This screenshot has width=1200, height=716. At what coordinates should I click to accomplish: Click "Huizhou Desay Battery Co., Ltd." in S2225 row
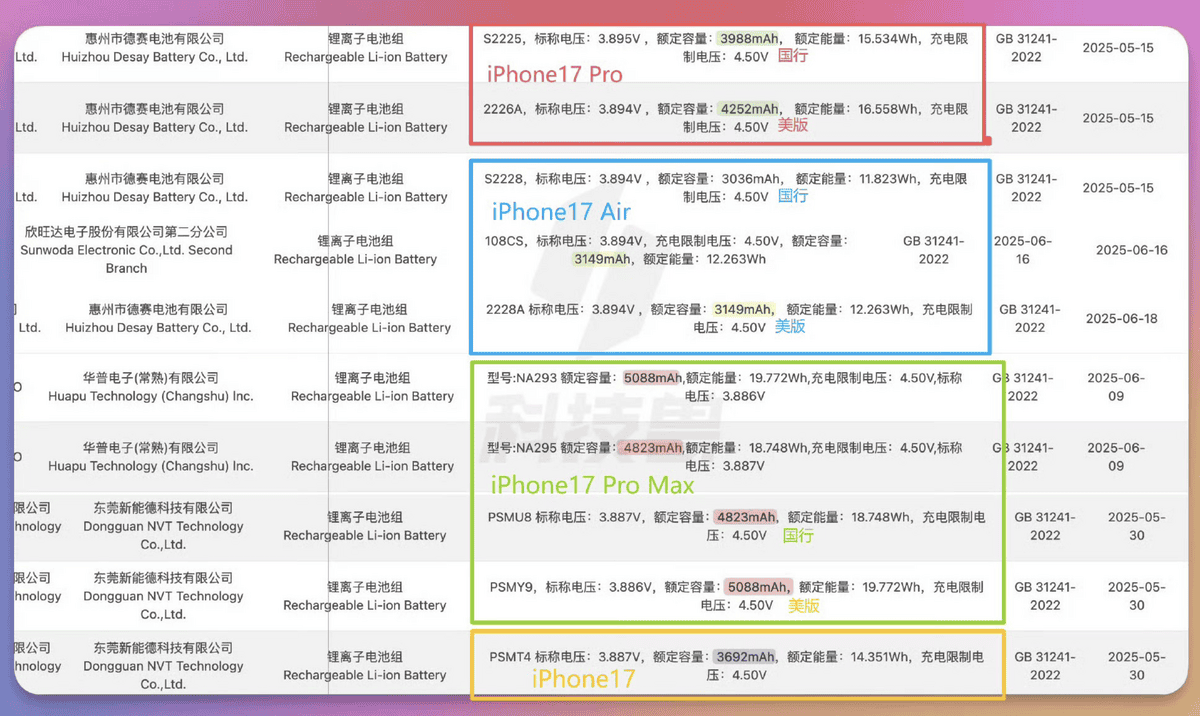click(x=154, y=58)
